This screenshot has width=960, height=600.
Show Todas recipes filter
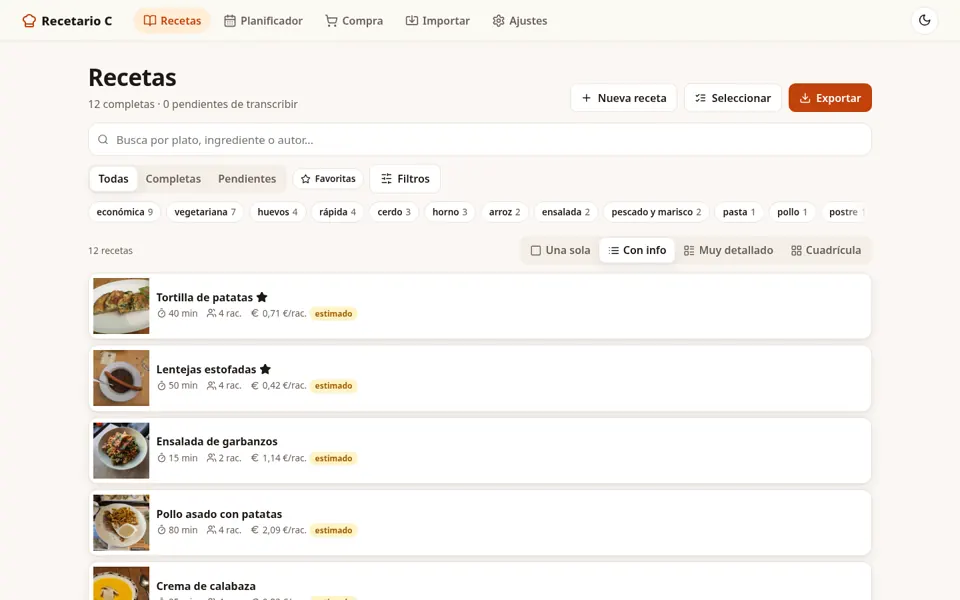(x=113, y=179)
